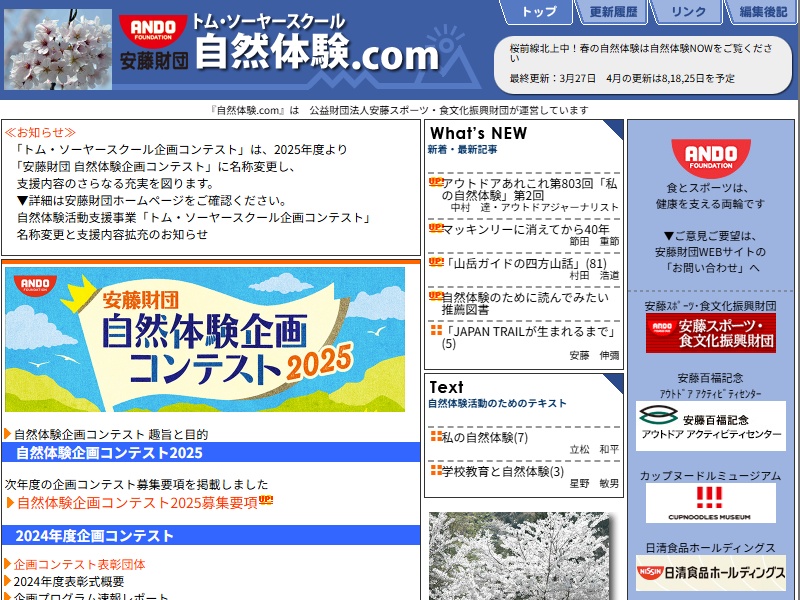The image size is (800, 600).
Task: Click the 節田 重節 author name
Action: (594, 241)
